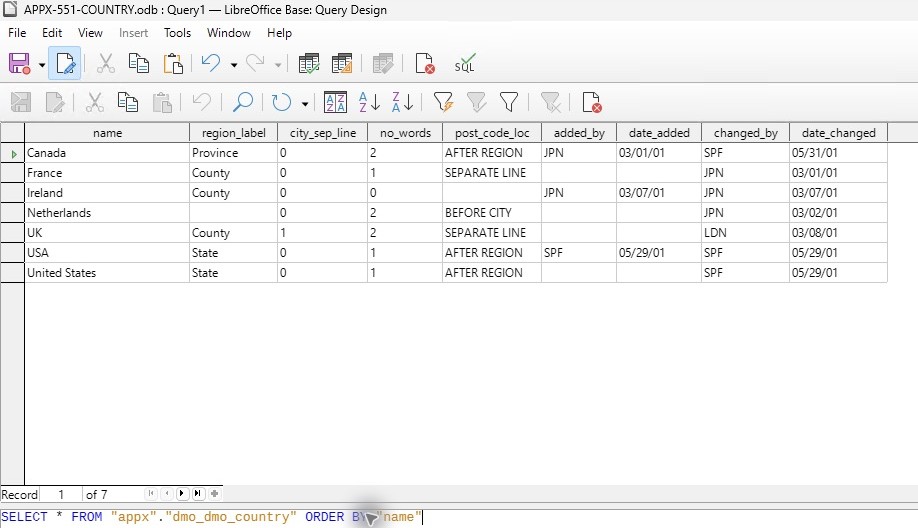Select the row header for Canada

tap(12, 153)
